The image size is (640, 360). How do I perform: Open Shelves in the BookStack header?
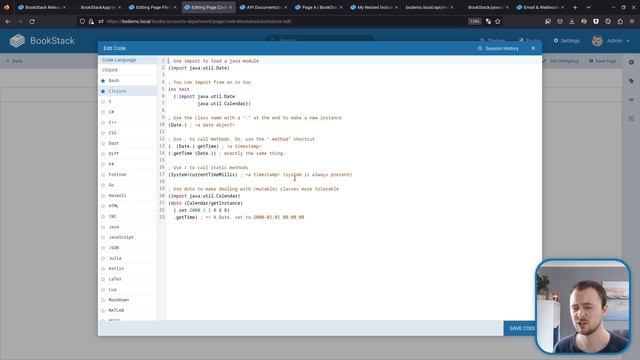click(493, 41)
